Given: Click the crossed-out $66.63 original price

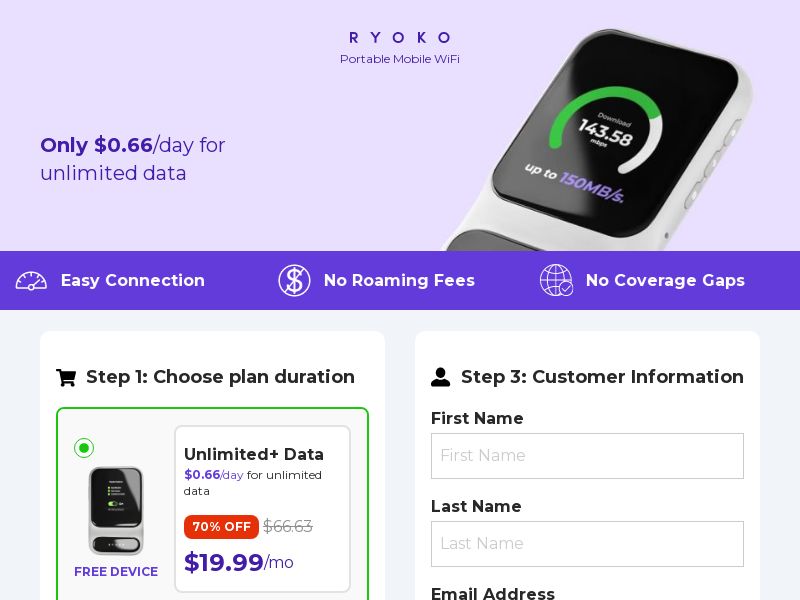Looking at the screenshot, I should tap(286, 527).
